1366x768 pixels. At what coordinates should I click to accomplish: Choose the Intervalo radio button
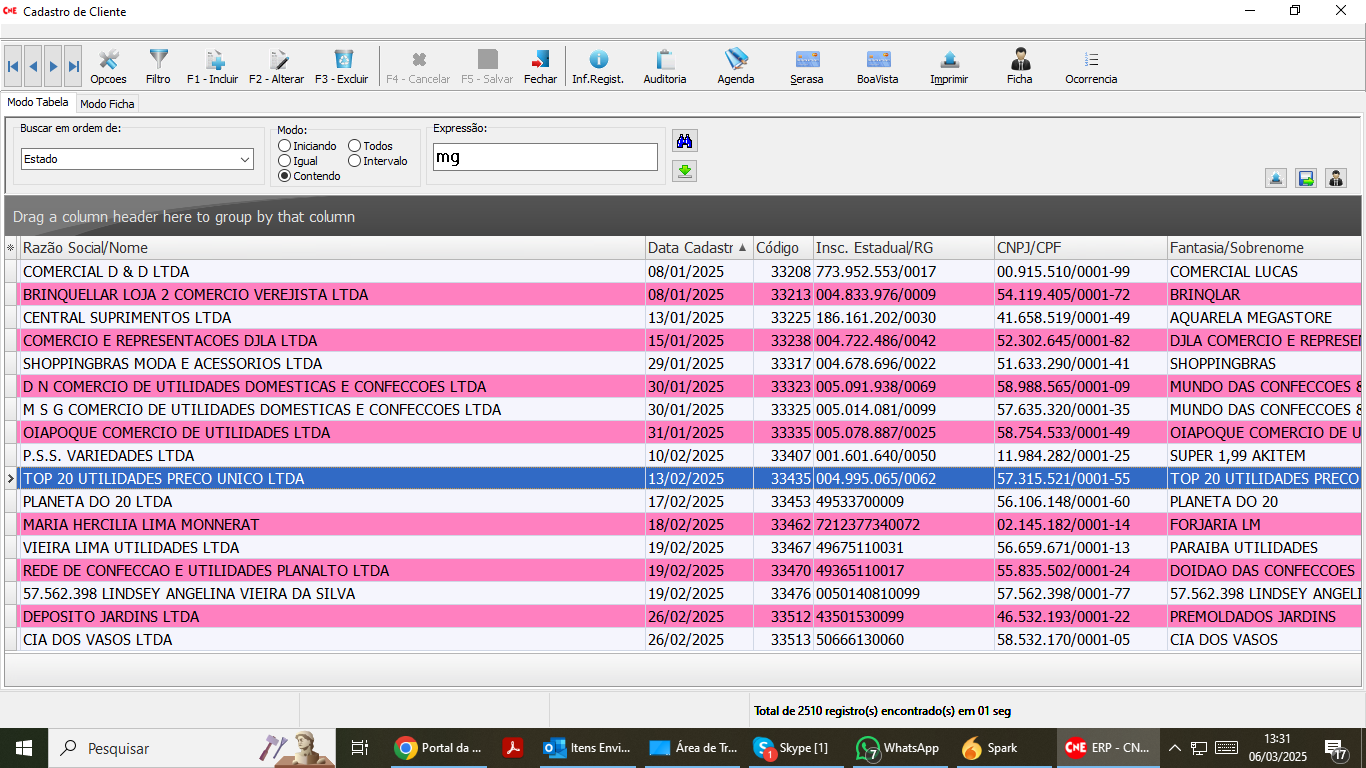354,161
